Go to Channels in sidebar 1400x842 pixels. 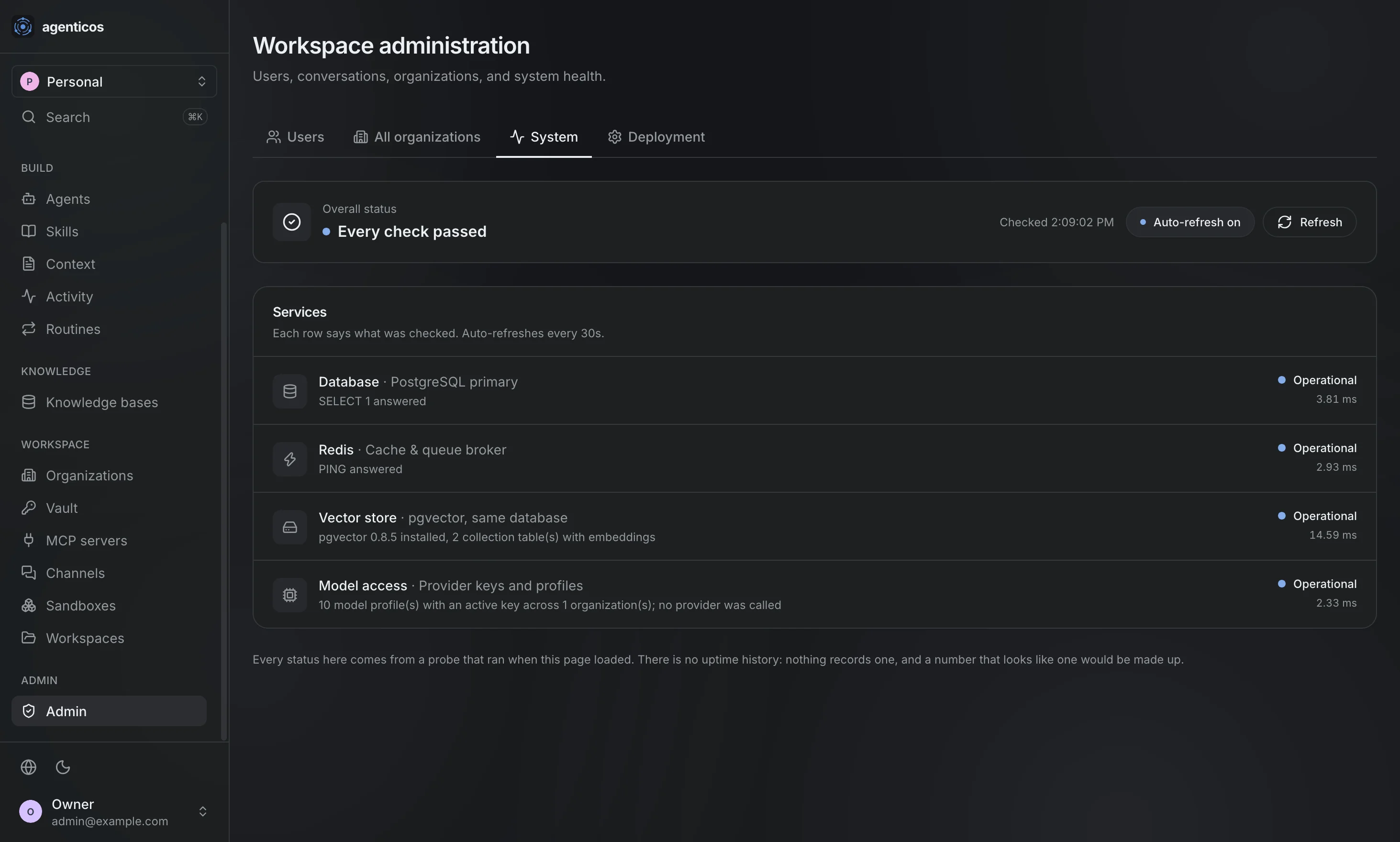109,573
